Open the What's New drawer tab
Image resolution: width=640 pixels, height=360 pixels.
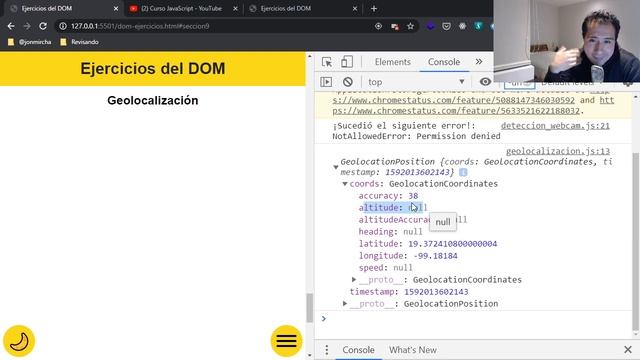click(413, 350)
